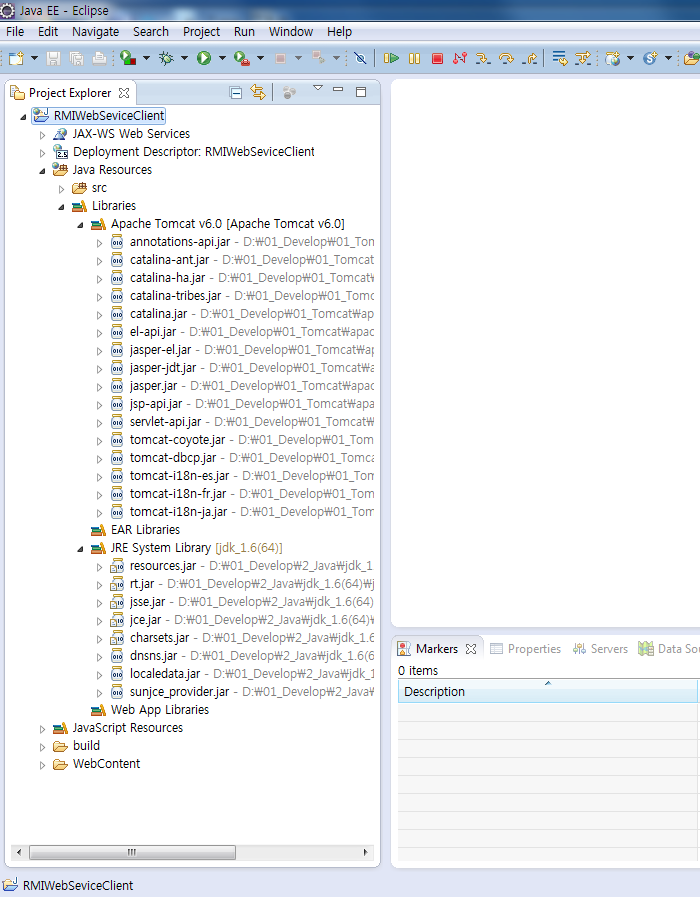Click the red Terminate square icon
Image resolution: width=700 pixels, height=897 pixels.
(437, 59)
